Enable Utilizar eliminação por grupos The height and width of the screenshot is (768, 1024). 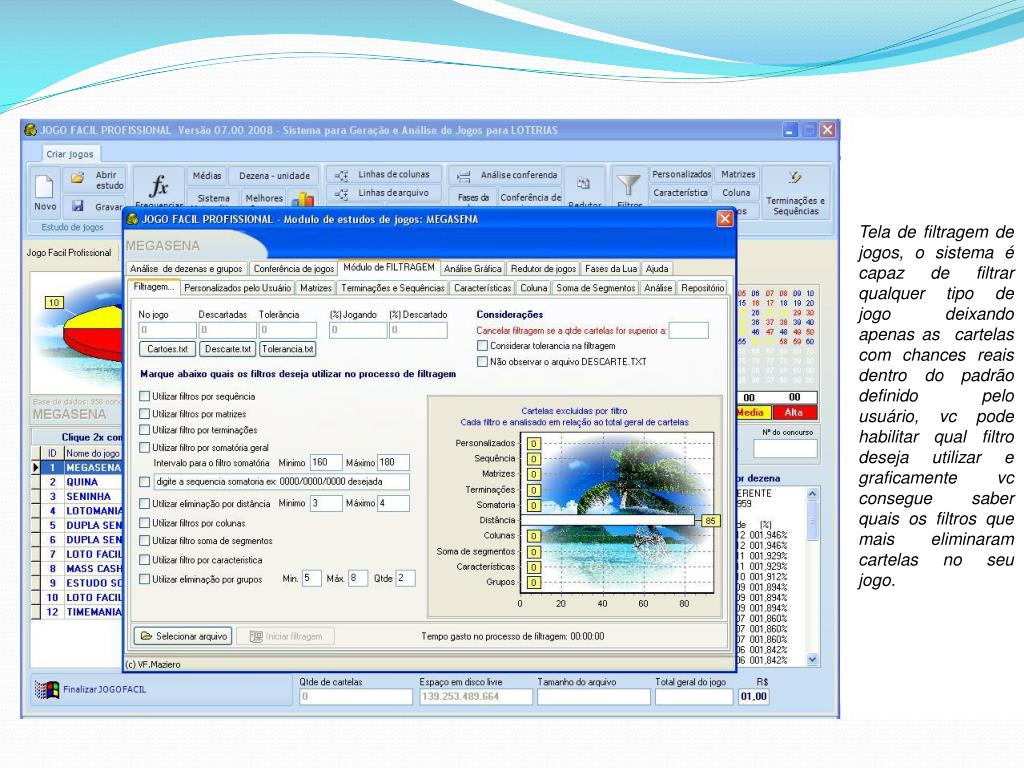144,579
